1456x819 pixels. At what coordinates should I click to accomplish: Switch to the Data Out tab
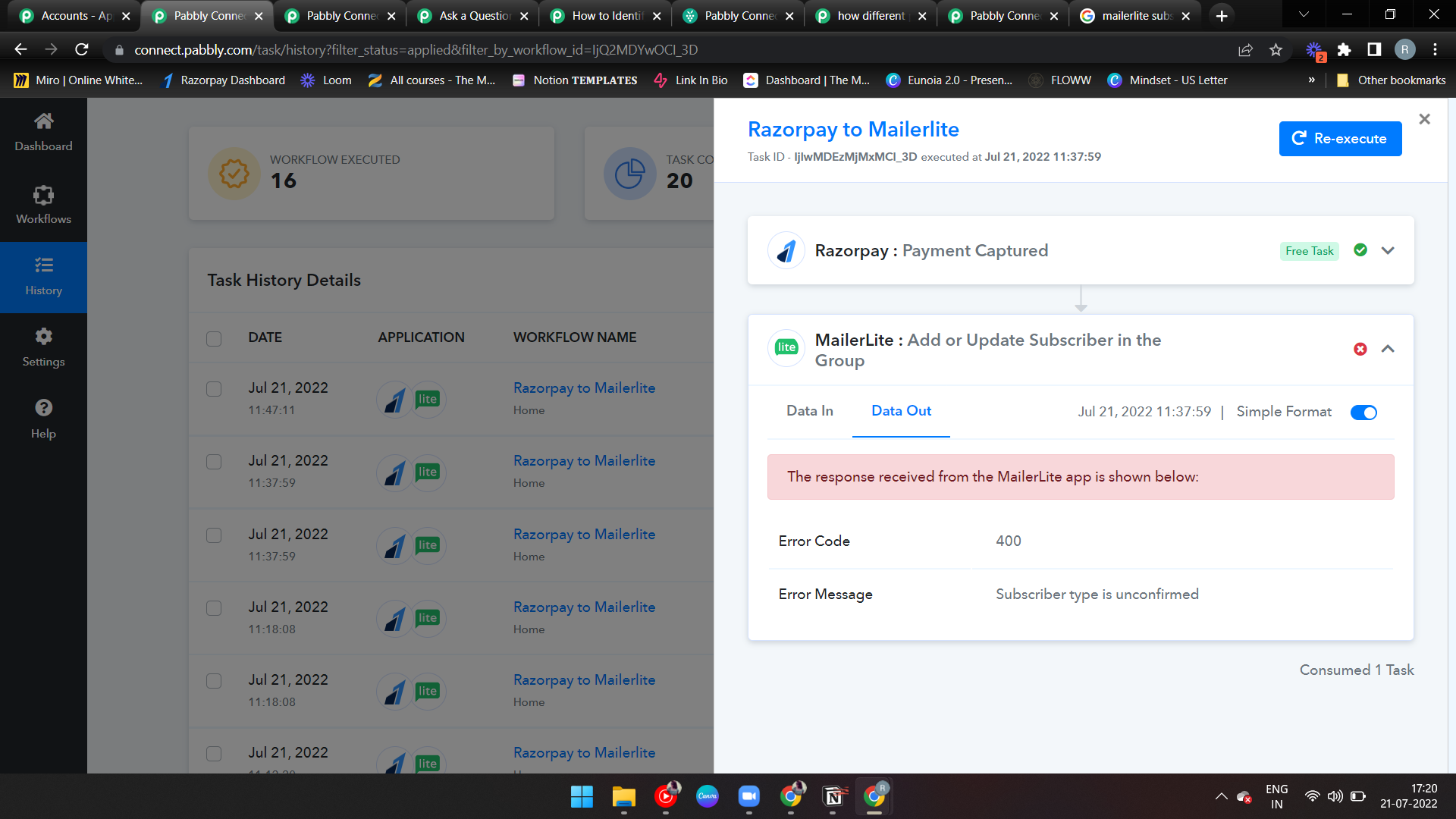pos(901,411)
